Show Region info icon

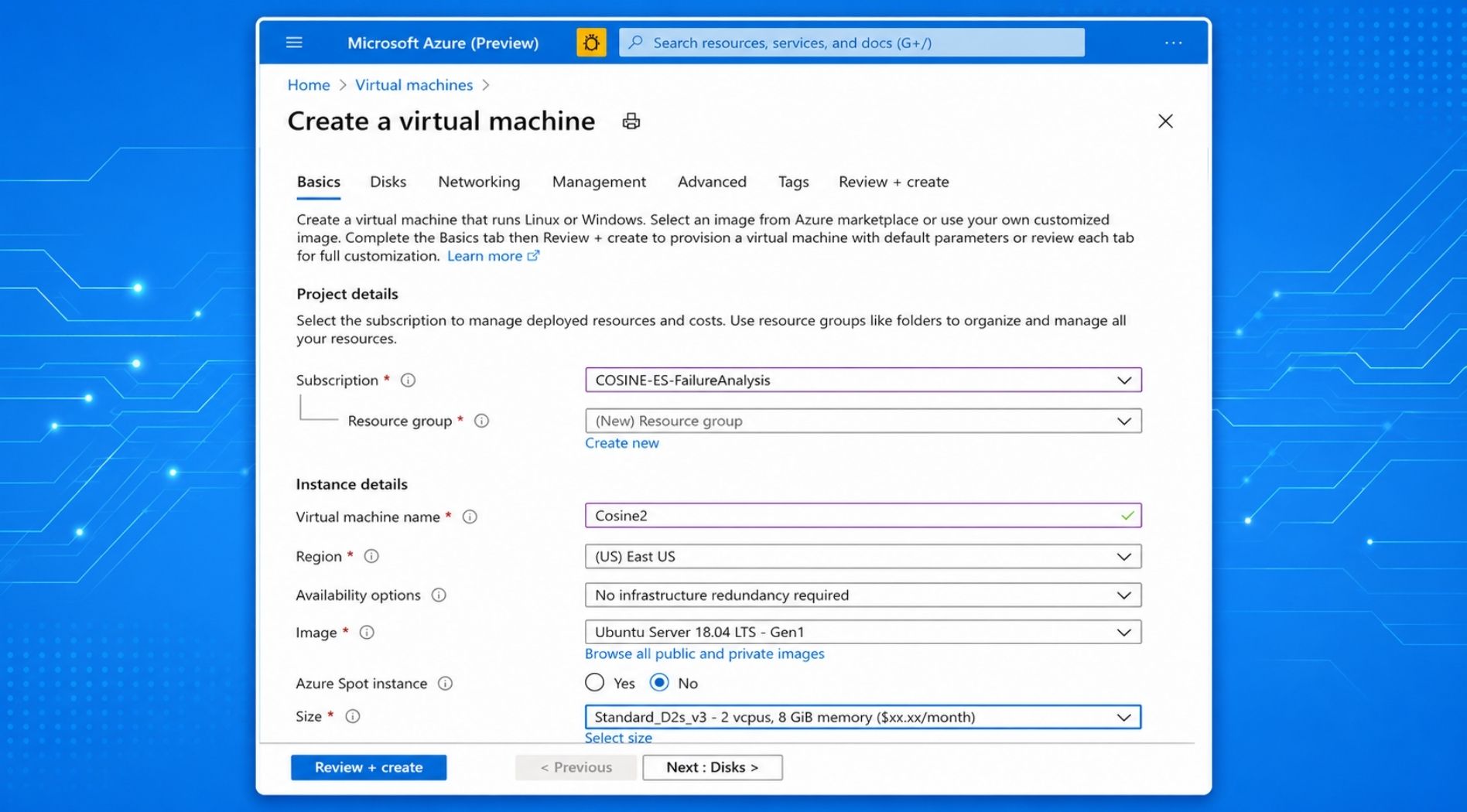[371, 556]
